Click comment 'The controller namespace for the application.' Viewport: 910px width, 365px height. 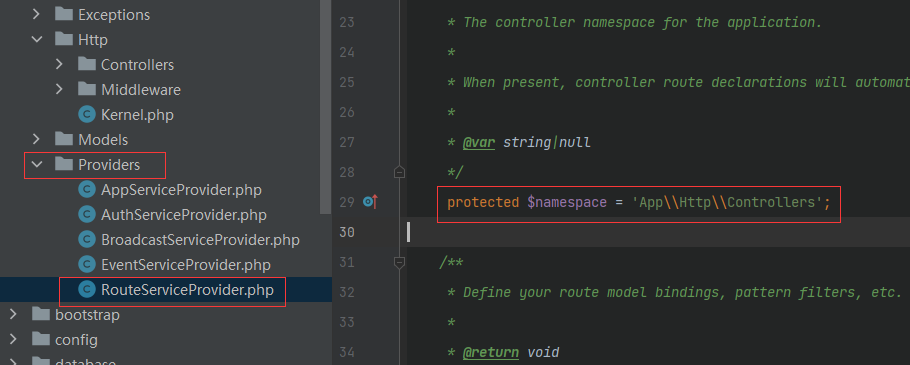pyautogui.click(x=642, y=23)
